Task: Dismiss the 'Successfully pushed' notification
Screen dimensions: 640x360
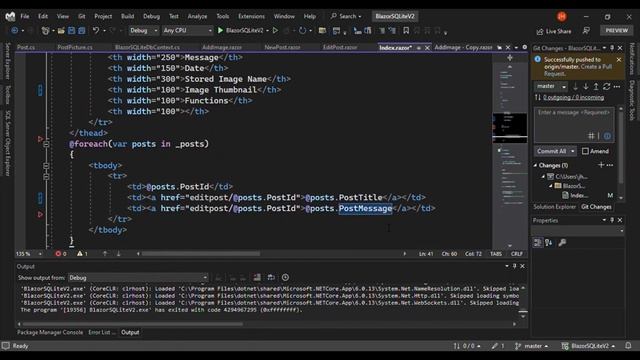Action: point(619,60)
